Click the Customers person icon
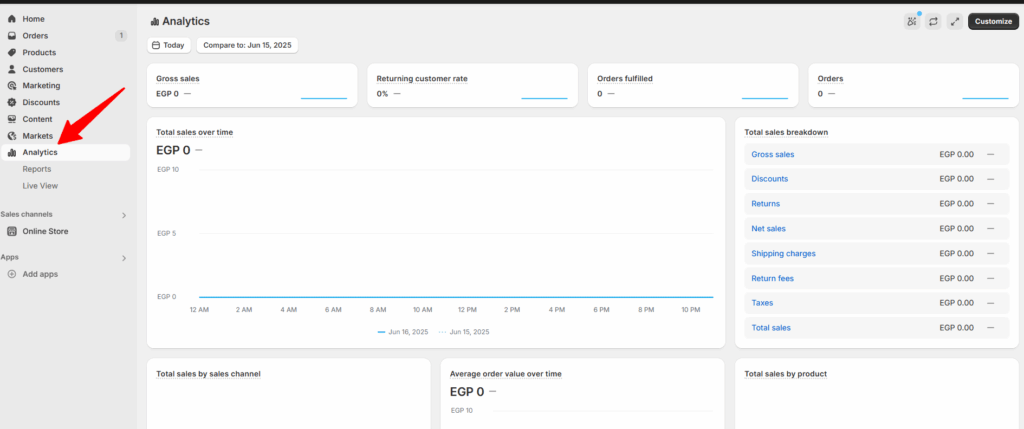Image resolution: width=1024 pixels, height=429 pixels. coord(12,69)
